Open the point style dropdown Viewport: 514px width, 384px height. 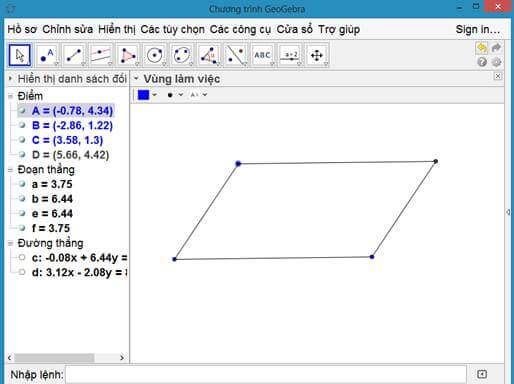175,95
